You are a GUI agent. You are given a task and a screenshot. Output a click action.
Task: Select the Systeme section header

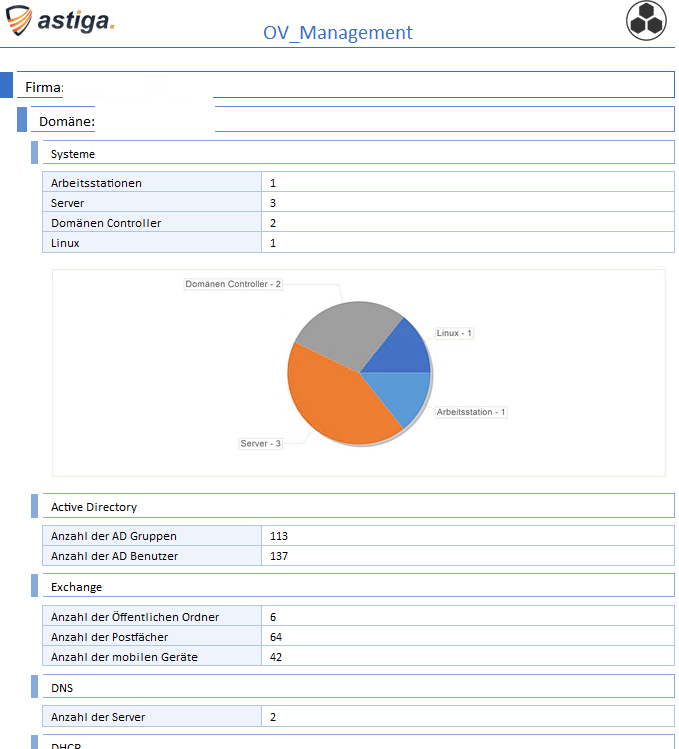[358, 152]
